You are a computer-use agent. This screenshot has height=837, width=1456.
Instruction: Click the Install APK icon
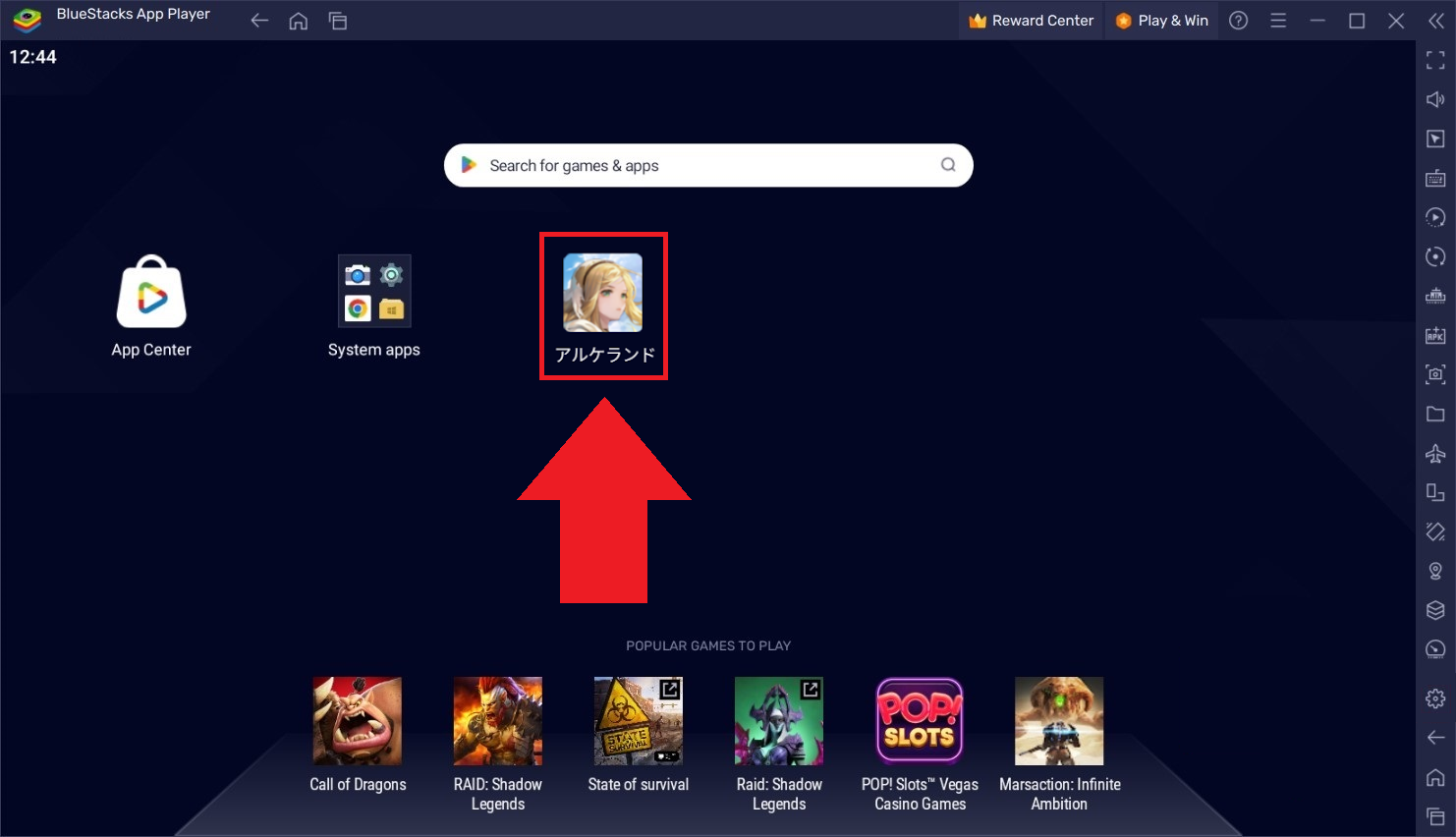coord(1435,335)
